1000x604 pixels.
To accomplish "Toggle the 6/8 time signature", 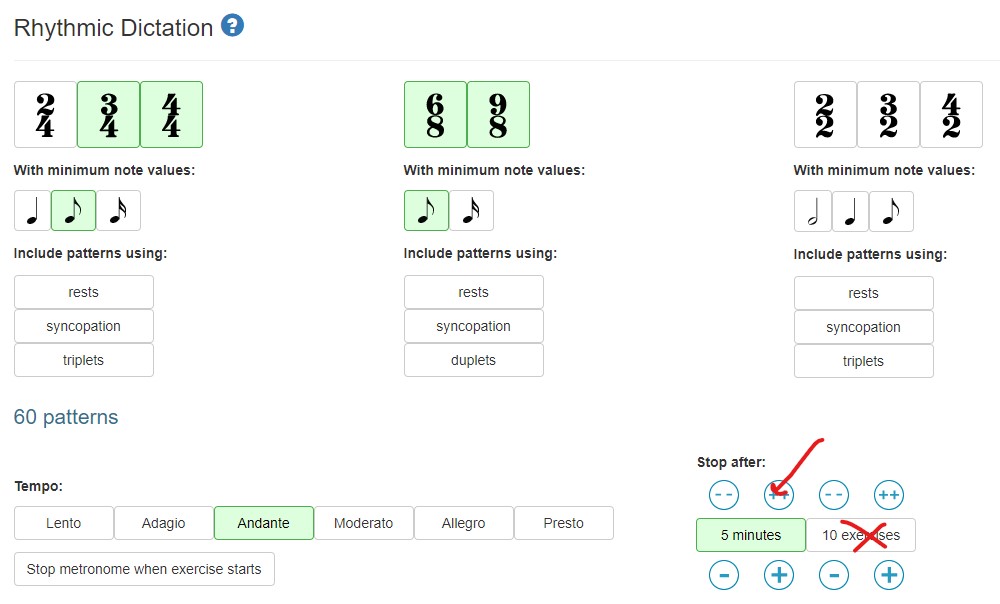I will [435, 114].
